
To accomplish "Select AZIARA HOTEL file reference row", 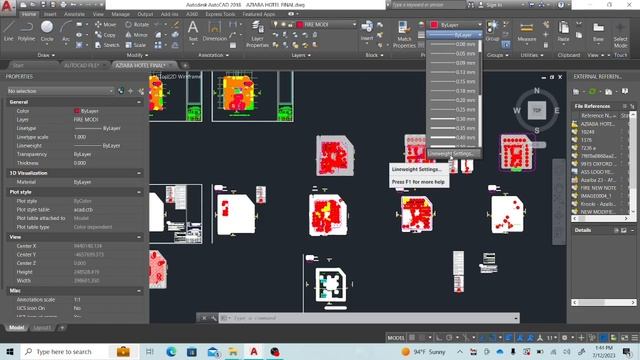I will [599, 124].
